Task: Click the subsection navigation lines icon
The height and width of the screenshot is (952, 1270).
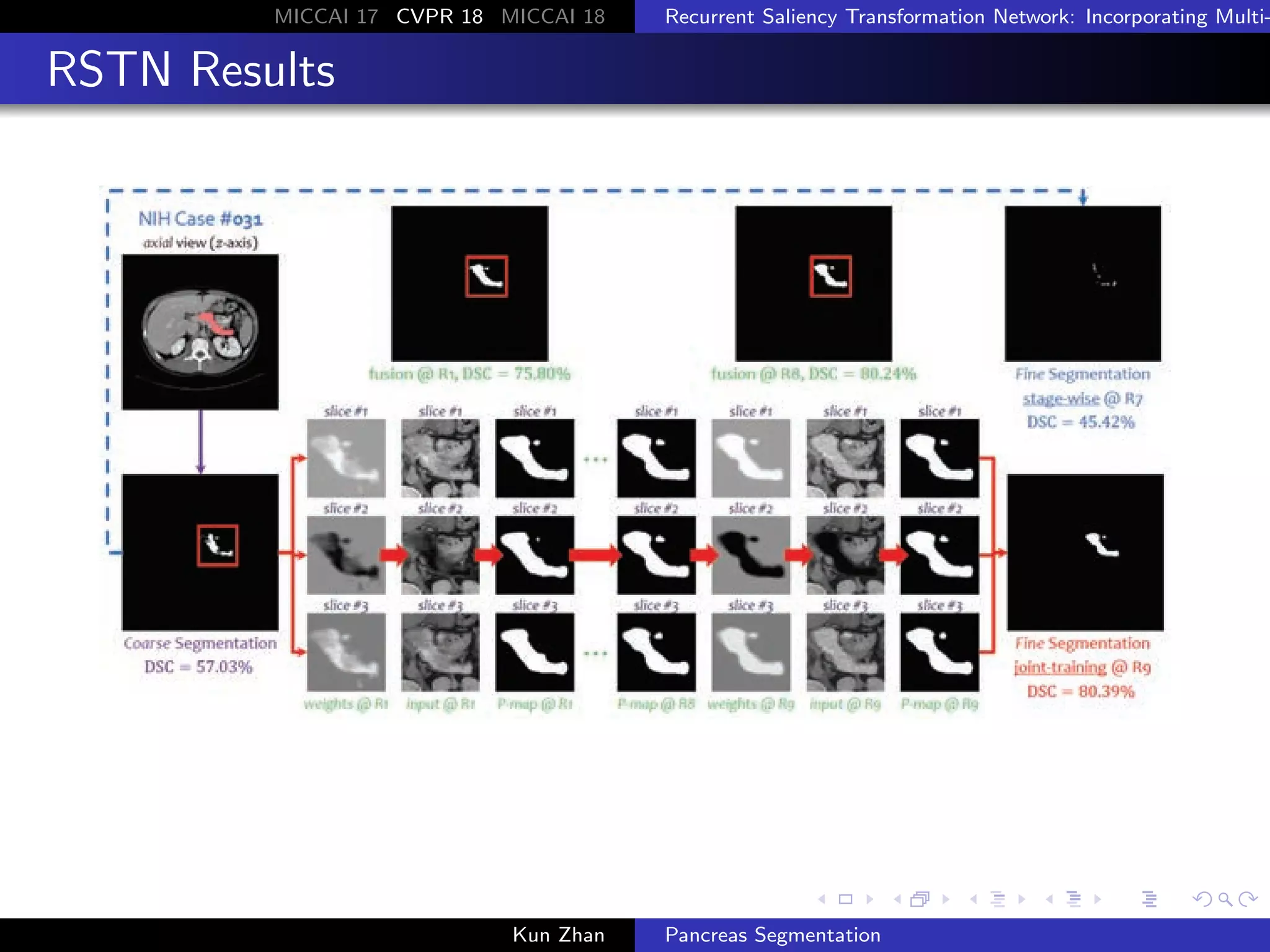Action: coord(998,899)
